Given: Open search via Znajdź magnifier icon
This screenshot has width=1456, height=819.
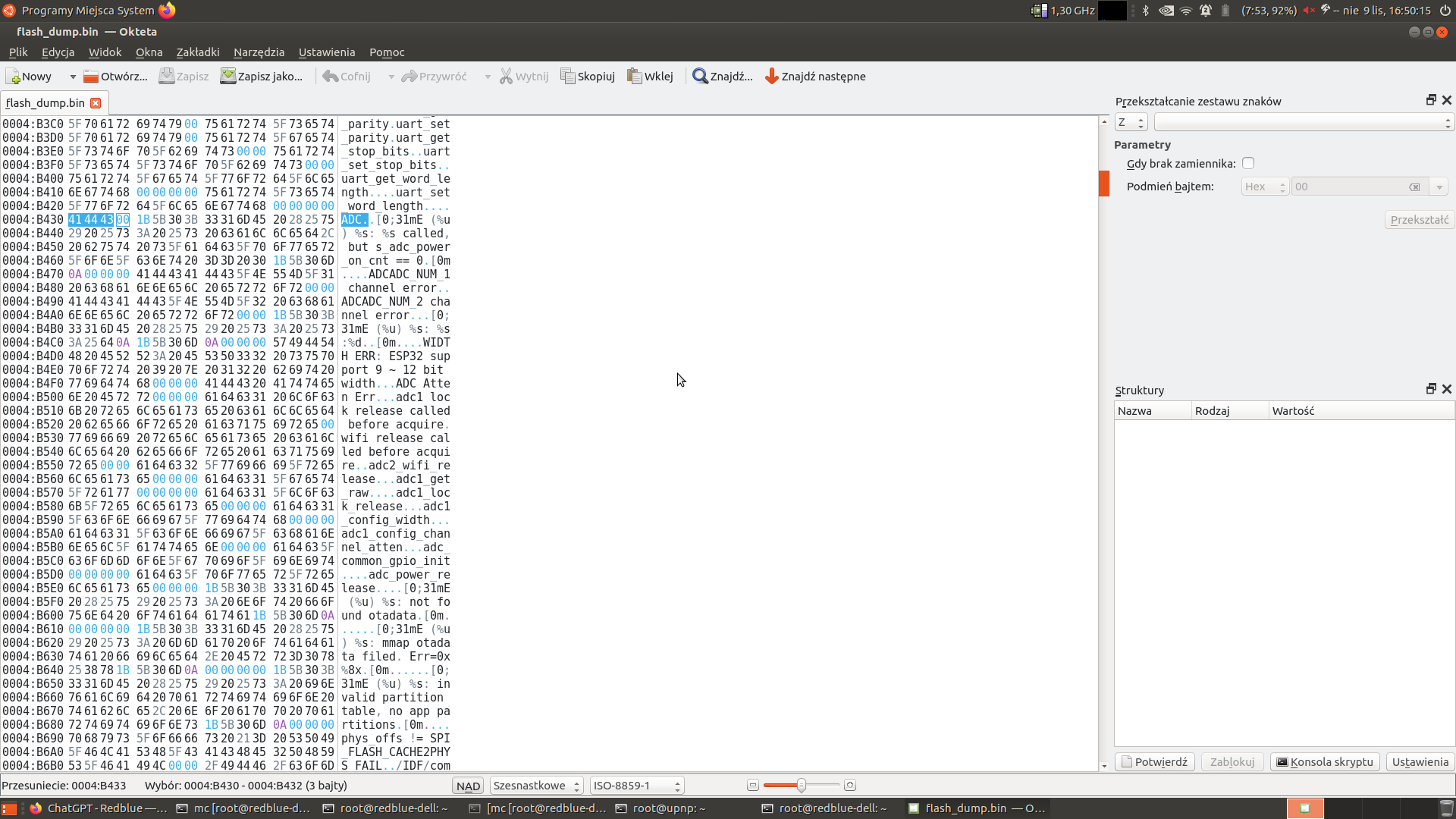Looking at the screenshot, I should (700, 77).
